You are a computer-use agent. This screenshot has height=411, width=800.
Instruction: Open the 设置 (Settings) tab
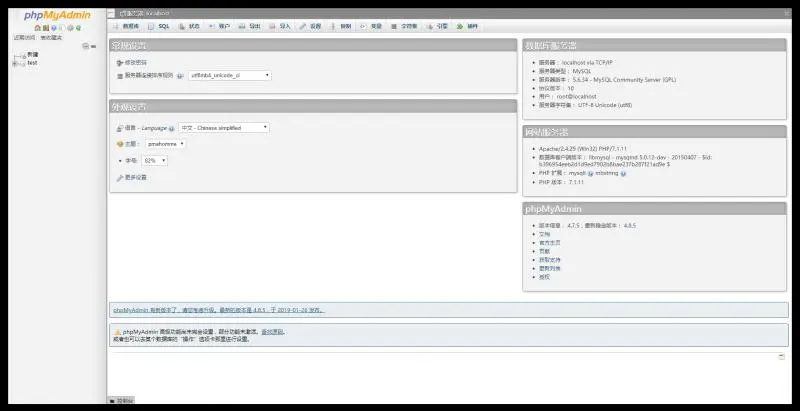tap(310, 26)
